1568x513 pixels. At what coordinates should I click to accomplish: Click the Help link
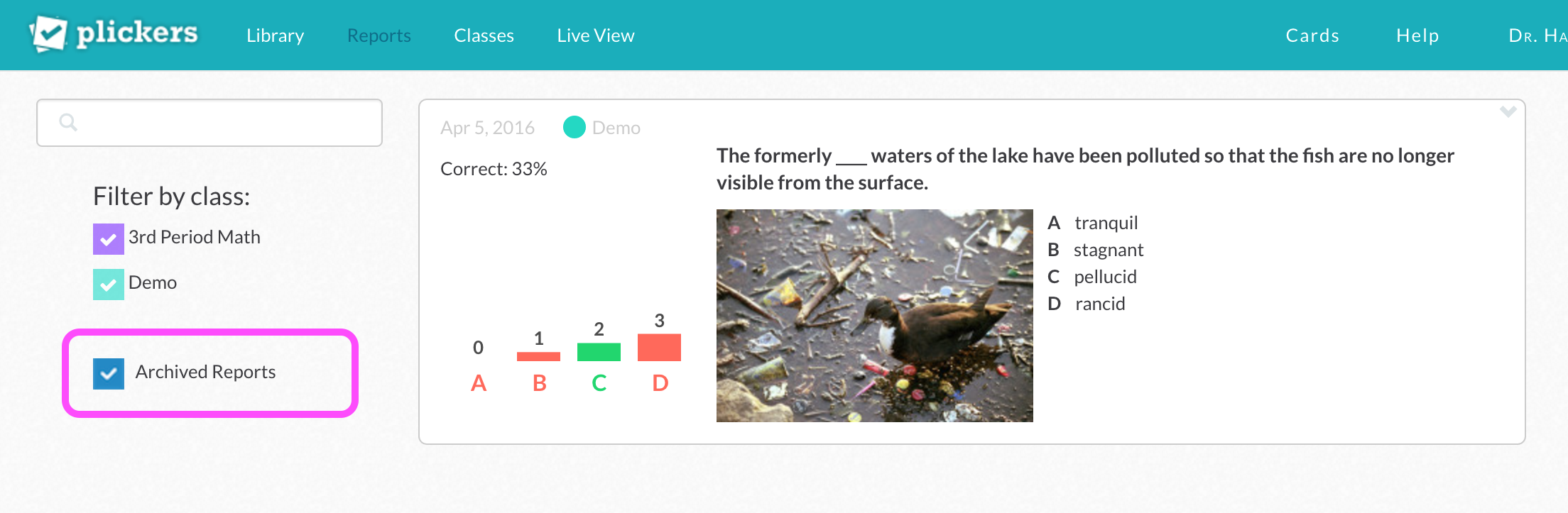click(1417, 35)
